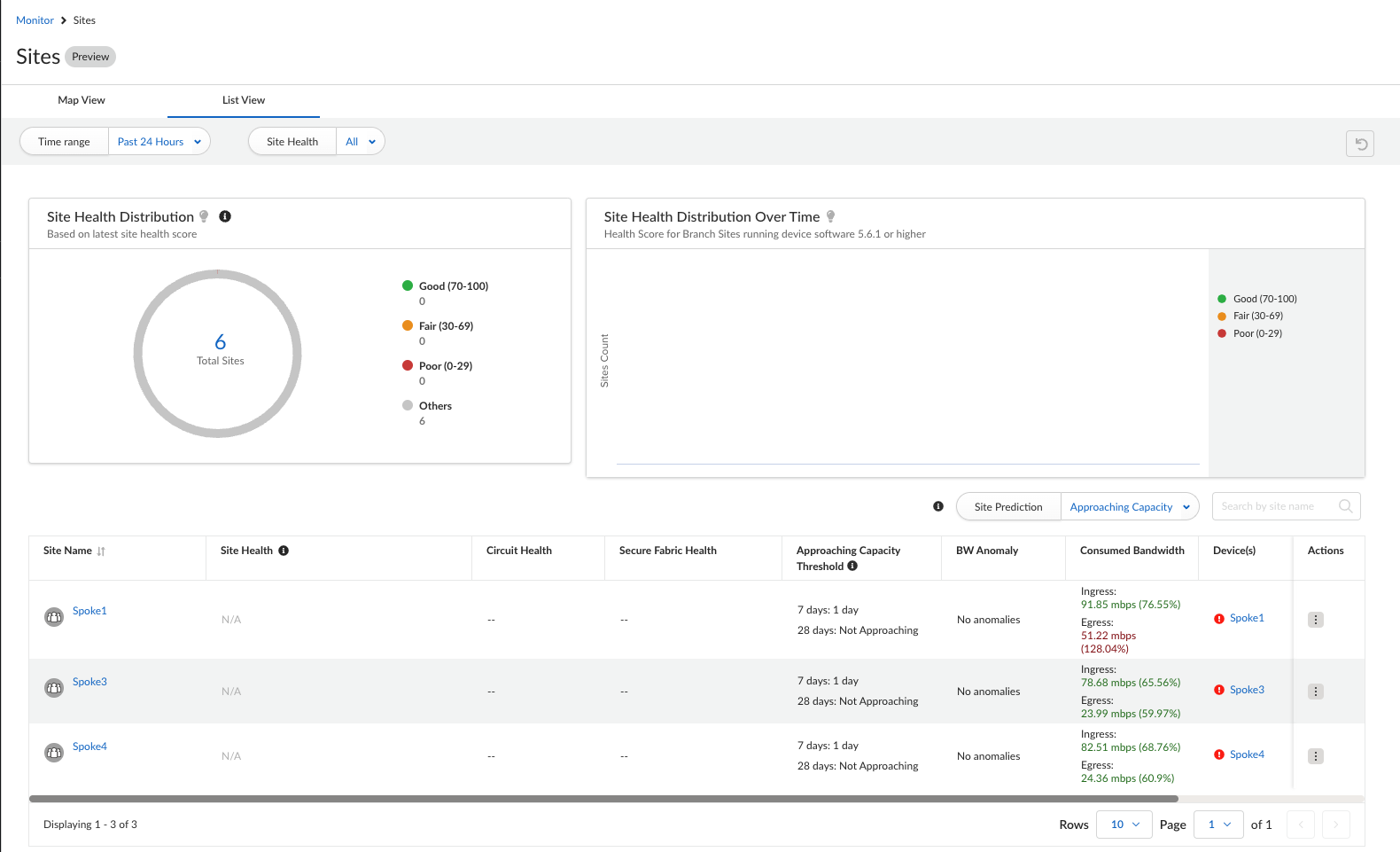
Task: Click the reset filters refresh icon
Action: (x=1359, y=144)
